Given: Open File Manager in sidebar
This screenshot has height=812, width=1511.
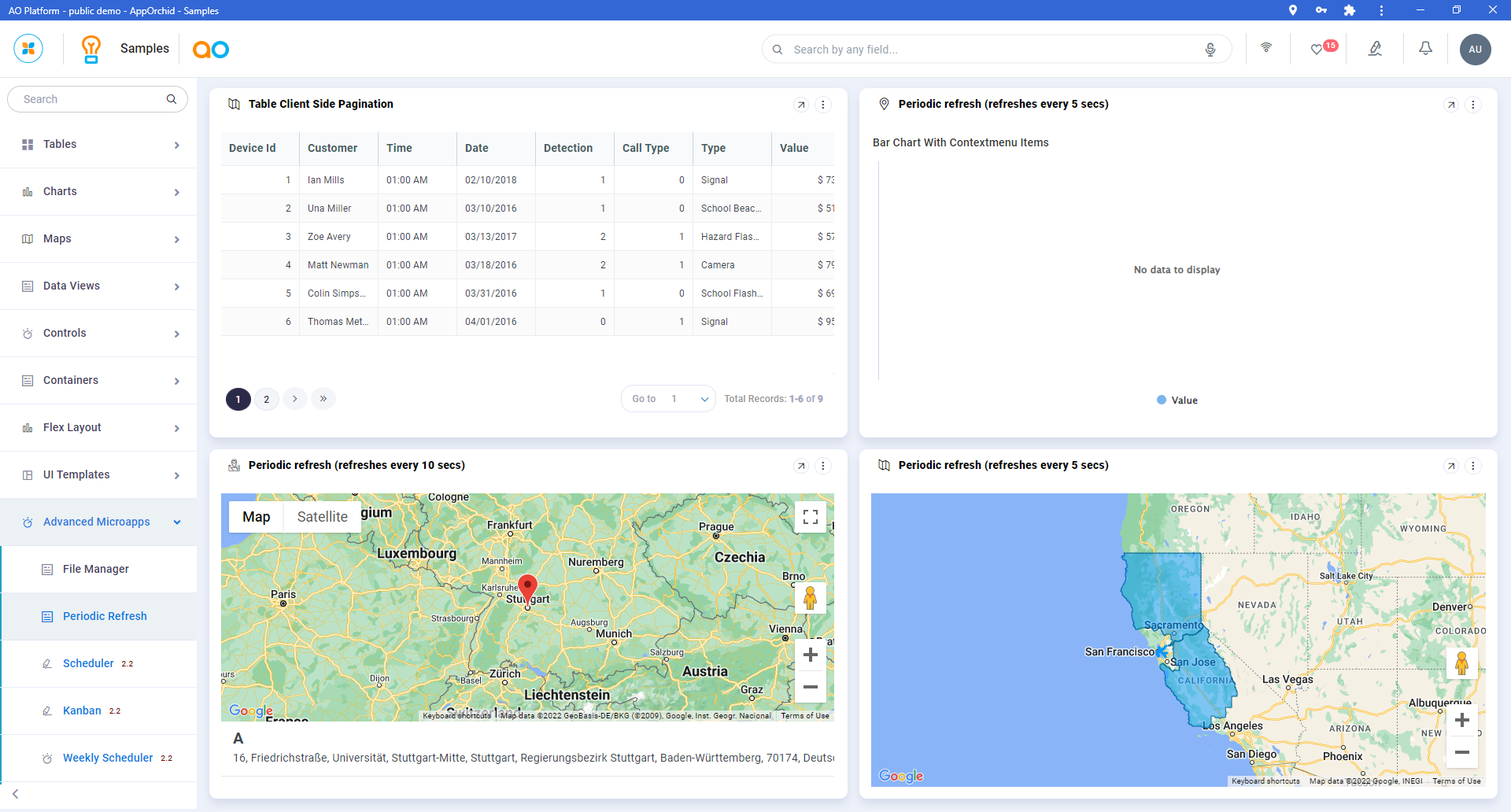Looking at the screenshot, I should click(96, 570).
